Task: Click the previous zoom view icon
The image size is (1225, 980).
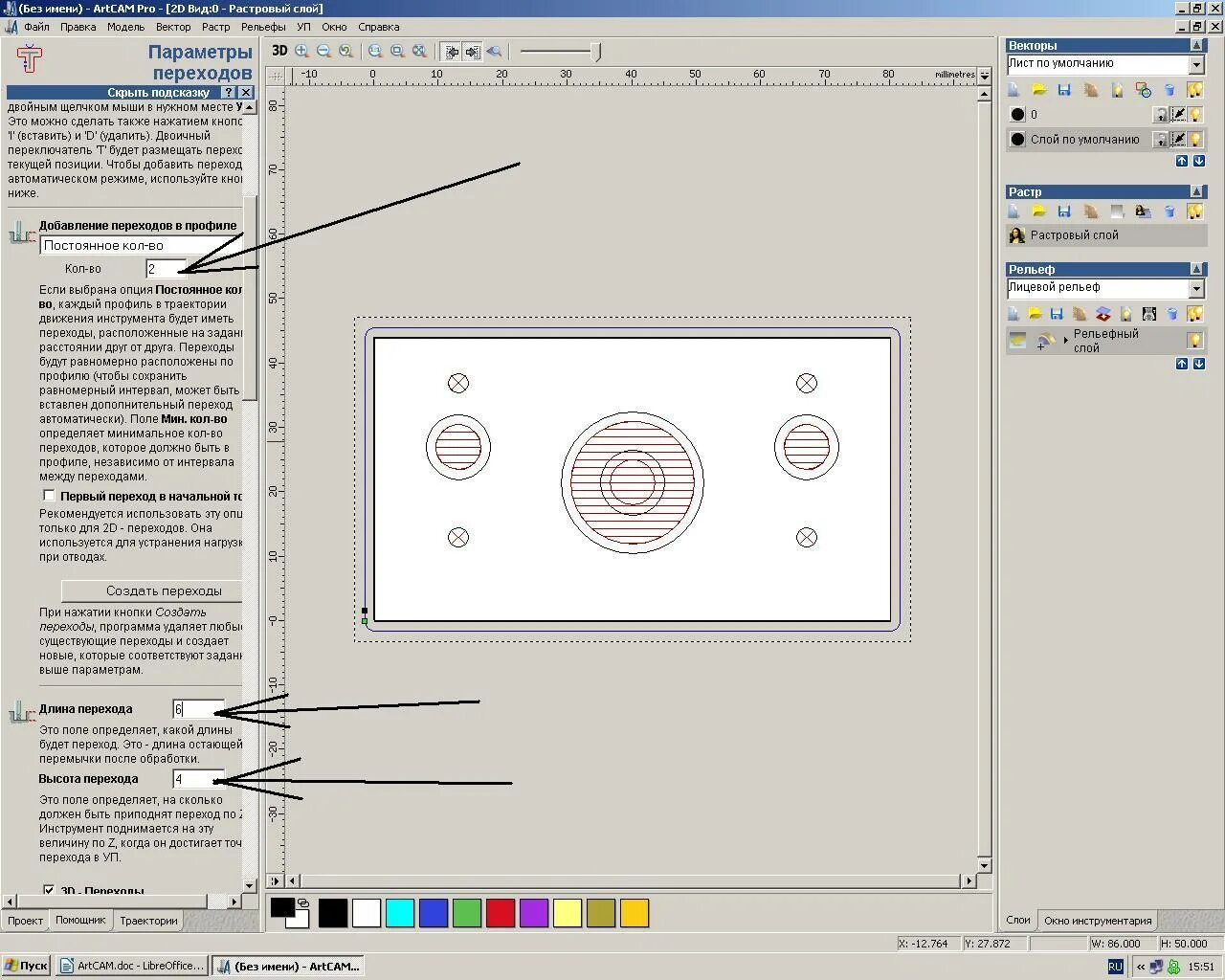Action: [x=345, y=51]
